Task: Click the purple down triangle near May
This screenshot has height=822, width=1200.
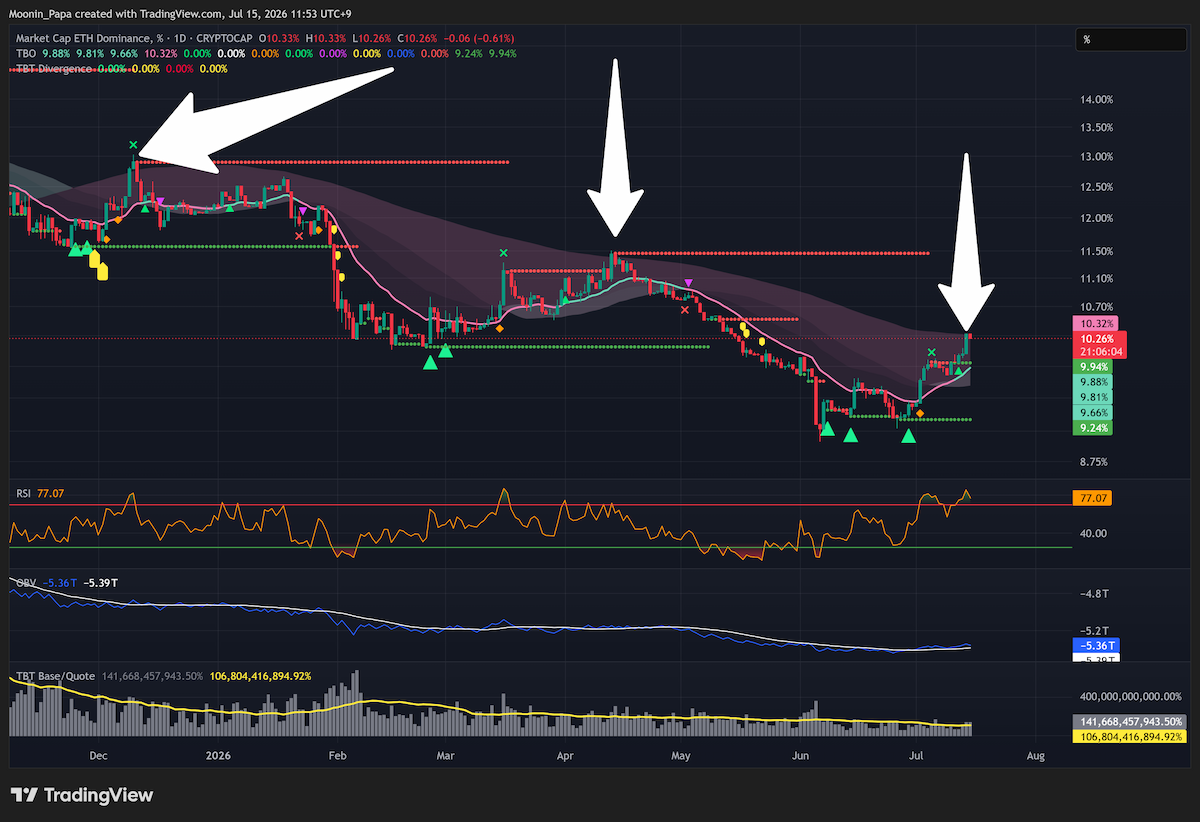Action: coord(687,283)
